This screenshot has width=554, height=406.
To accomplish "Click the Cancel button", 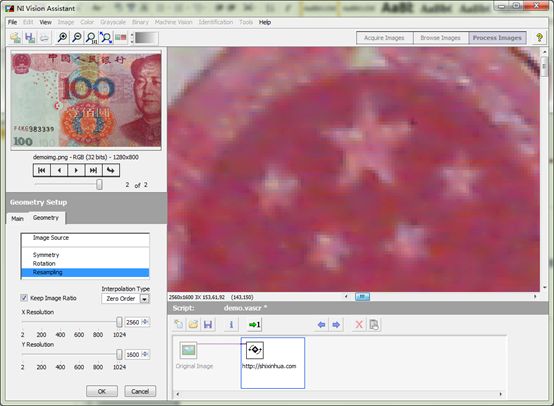I will coord(140,391).
